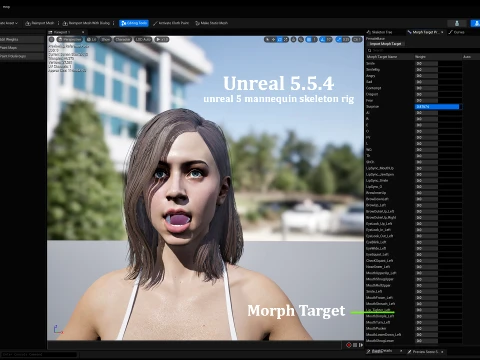Click the pause button in viewport bar
This screenshot has height=360, width=480.
355,345
